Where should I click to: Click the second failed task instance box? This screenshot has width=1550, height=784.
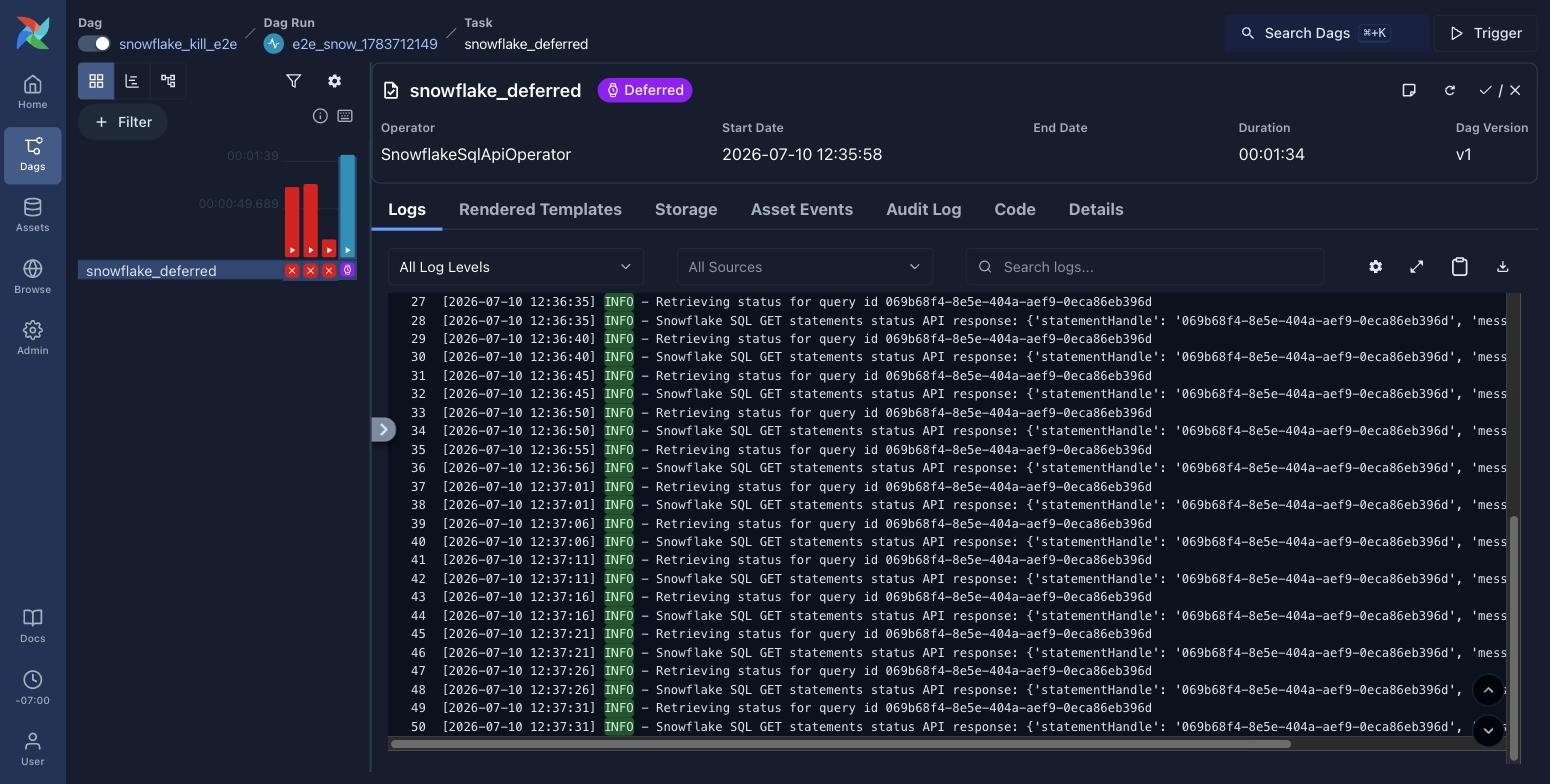click(310, 270)
